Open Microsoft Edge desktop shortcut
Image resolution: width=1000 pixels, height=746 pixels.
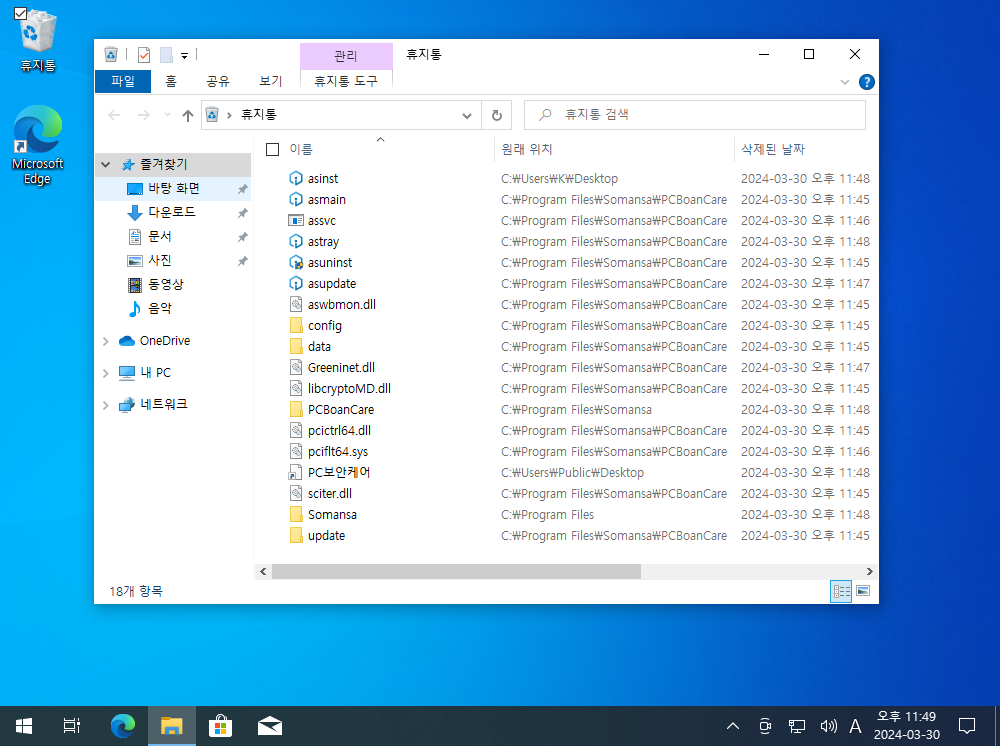(38, 146)
